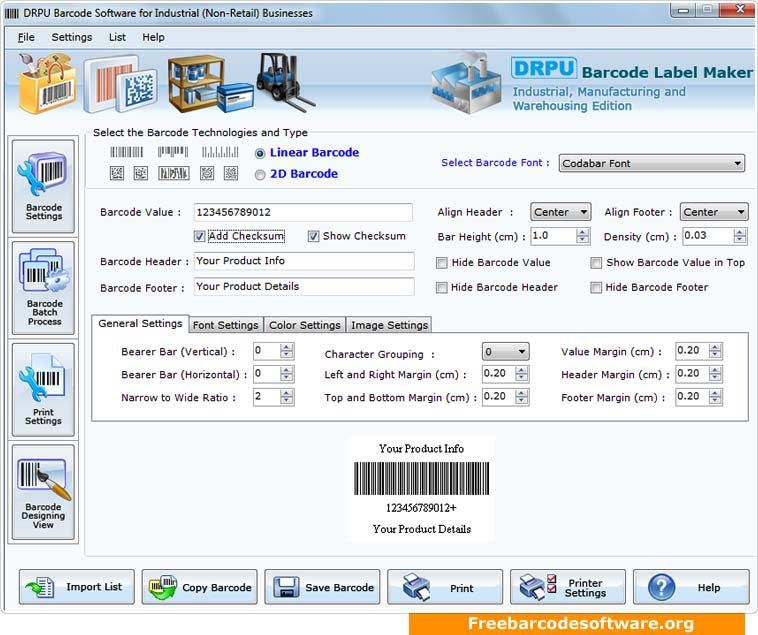Increase Bearer Bar (Vertical) value

[x=287, y=347]
